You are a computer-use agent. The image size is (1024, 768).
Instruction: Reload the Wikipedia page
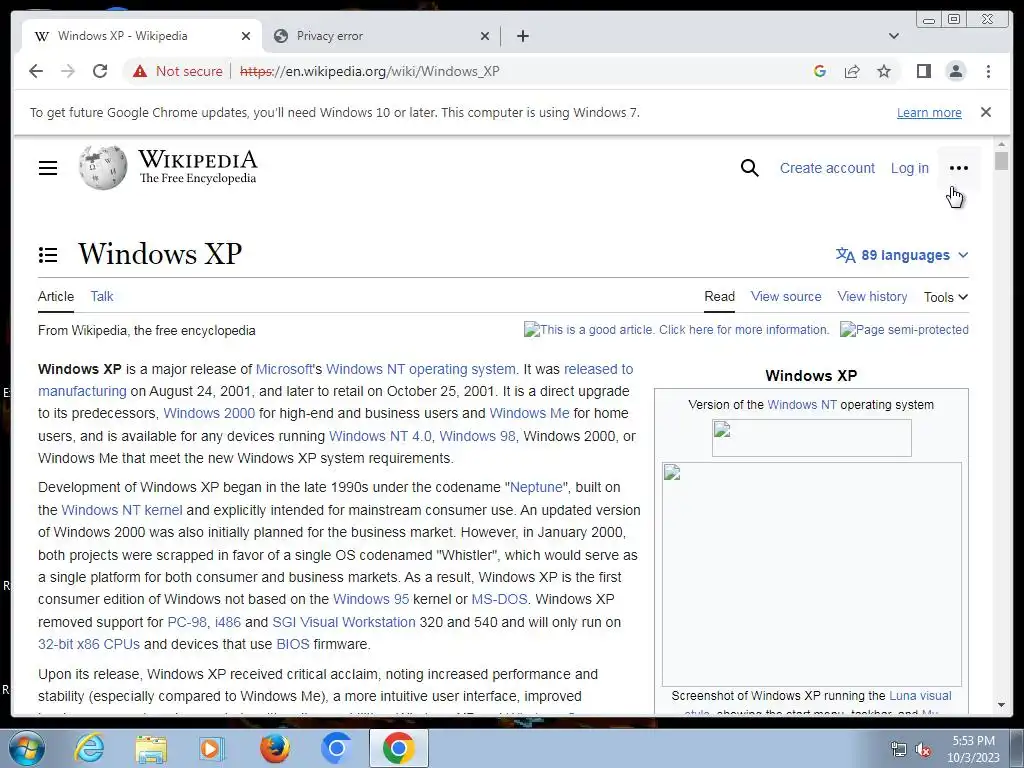(x=100, y=71)
